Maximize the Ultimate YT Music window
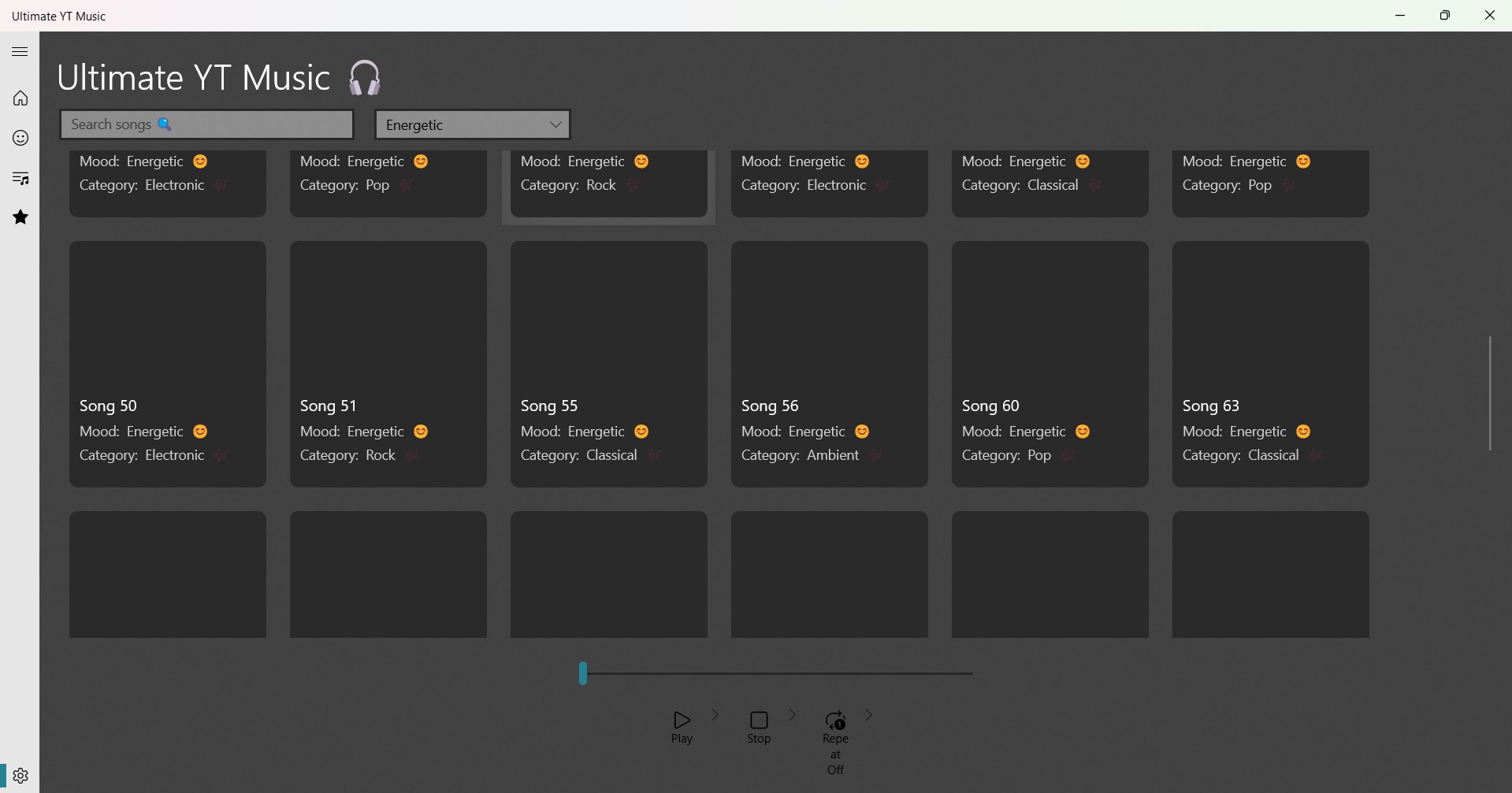This screenshot has height=793, width=1512. 1445,15
